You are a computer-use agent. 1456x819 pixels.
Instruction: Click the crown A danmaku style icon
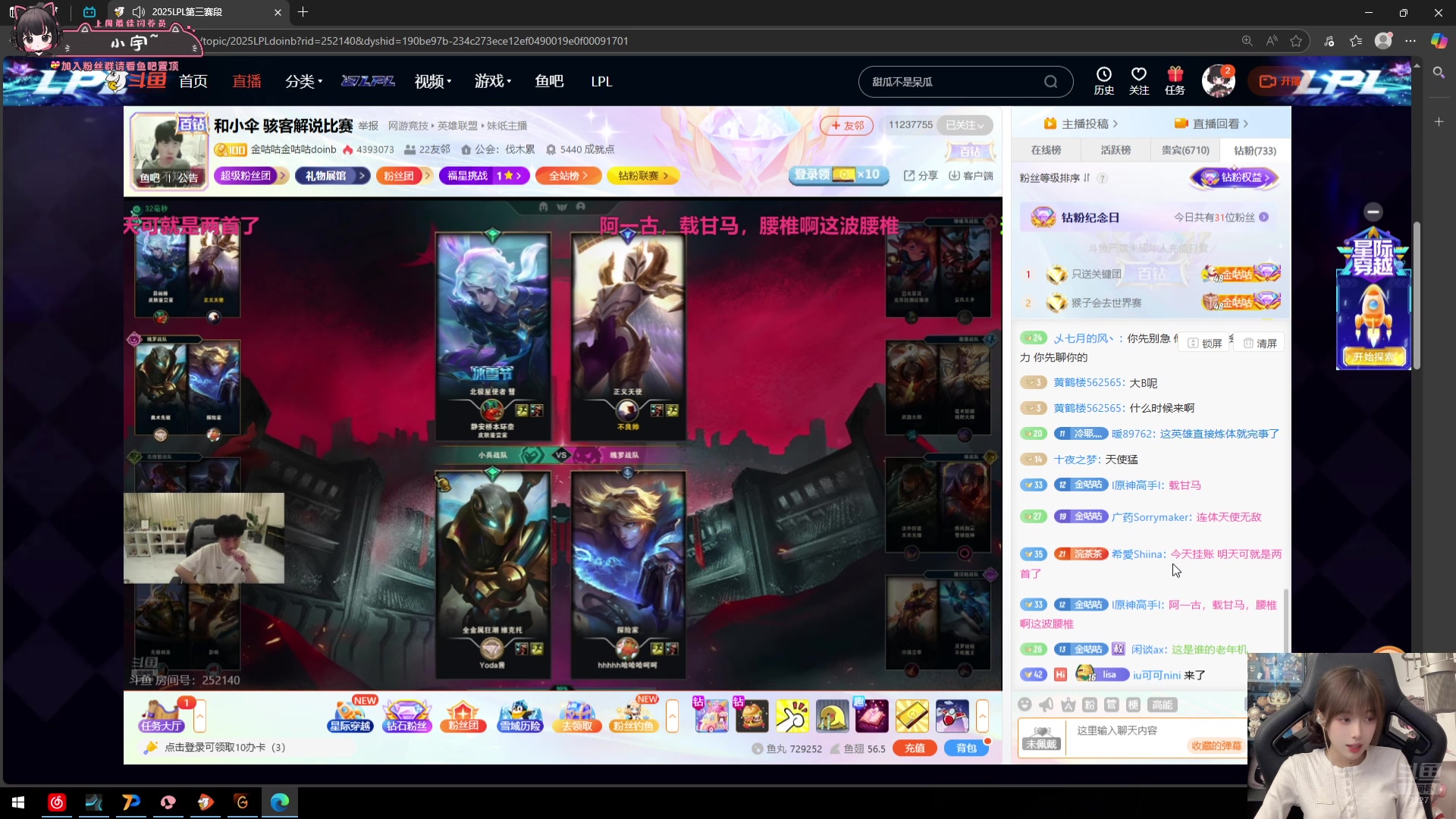[x=1068, y=704]
